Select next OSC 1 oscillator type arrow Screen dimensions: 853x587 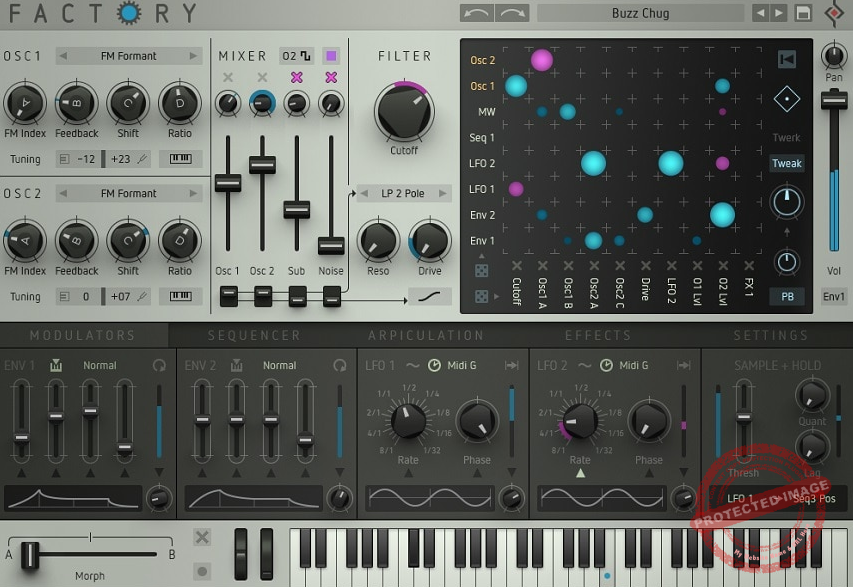(x=193, y=55)
